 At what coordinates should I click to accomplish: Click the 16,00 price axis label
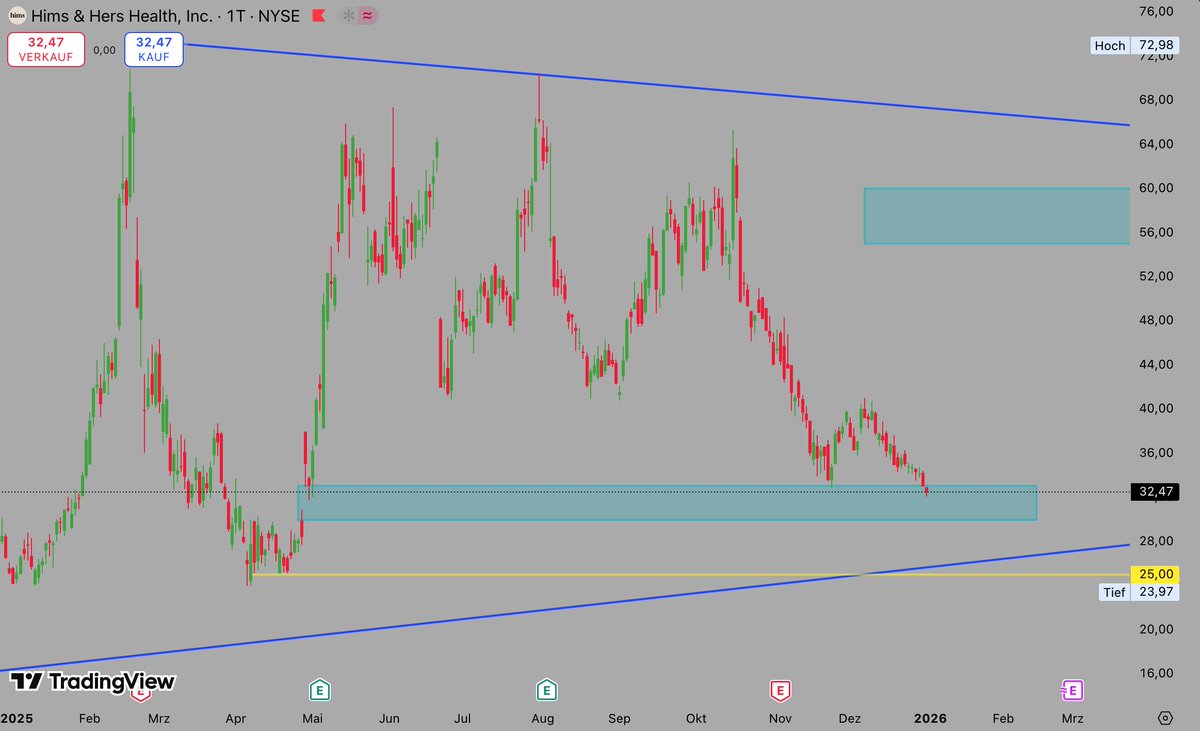(x=1155, y=672)
